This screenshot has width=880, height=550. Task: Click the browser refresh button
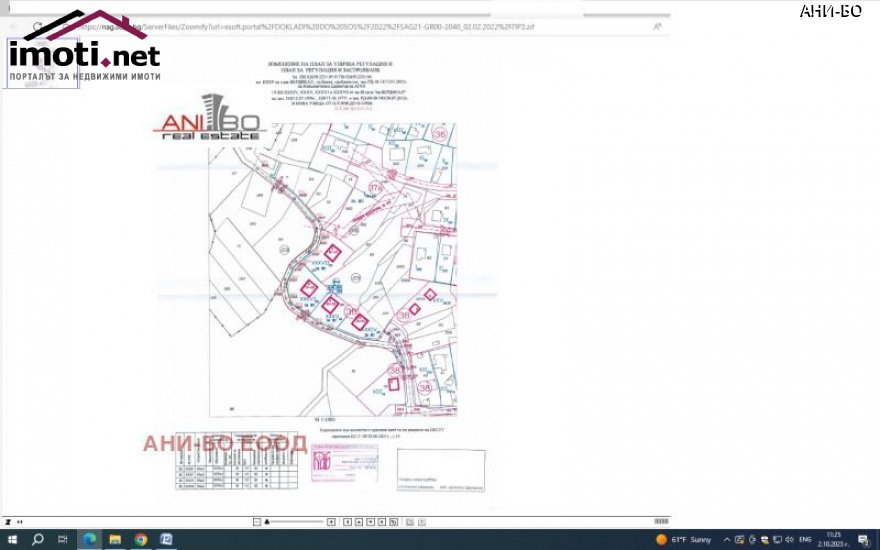[x=37, y=26]
